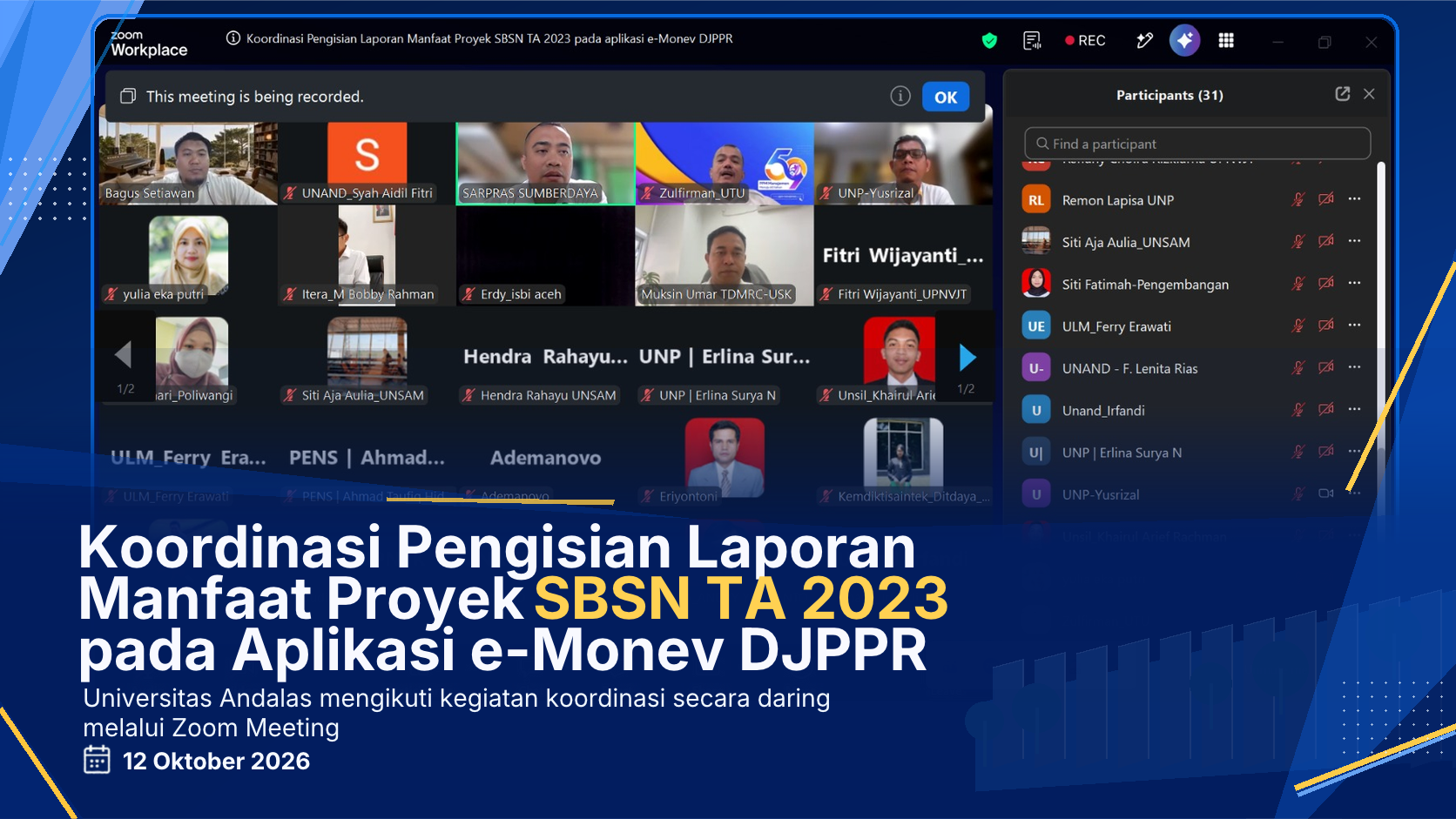Toggle Siti Fatimah-Pengembangan's video camera
Viewport: 1456px width, 819px height.
point(1326,283)
